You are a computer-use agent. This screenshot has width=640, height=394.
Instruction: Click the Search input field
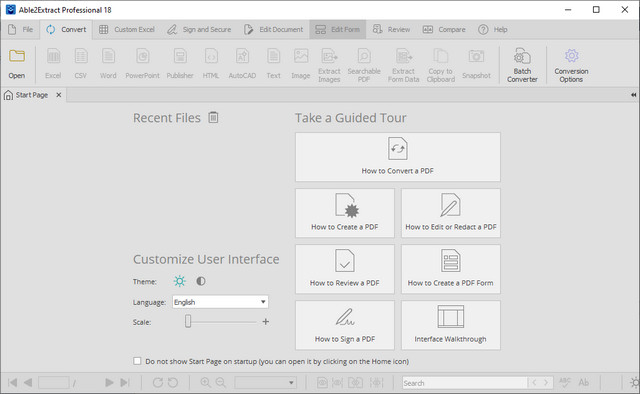coord(464,383)
